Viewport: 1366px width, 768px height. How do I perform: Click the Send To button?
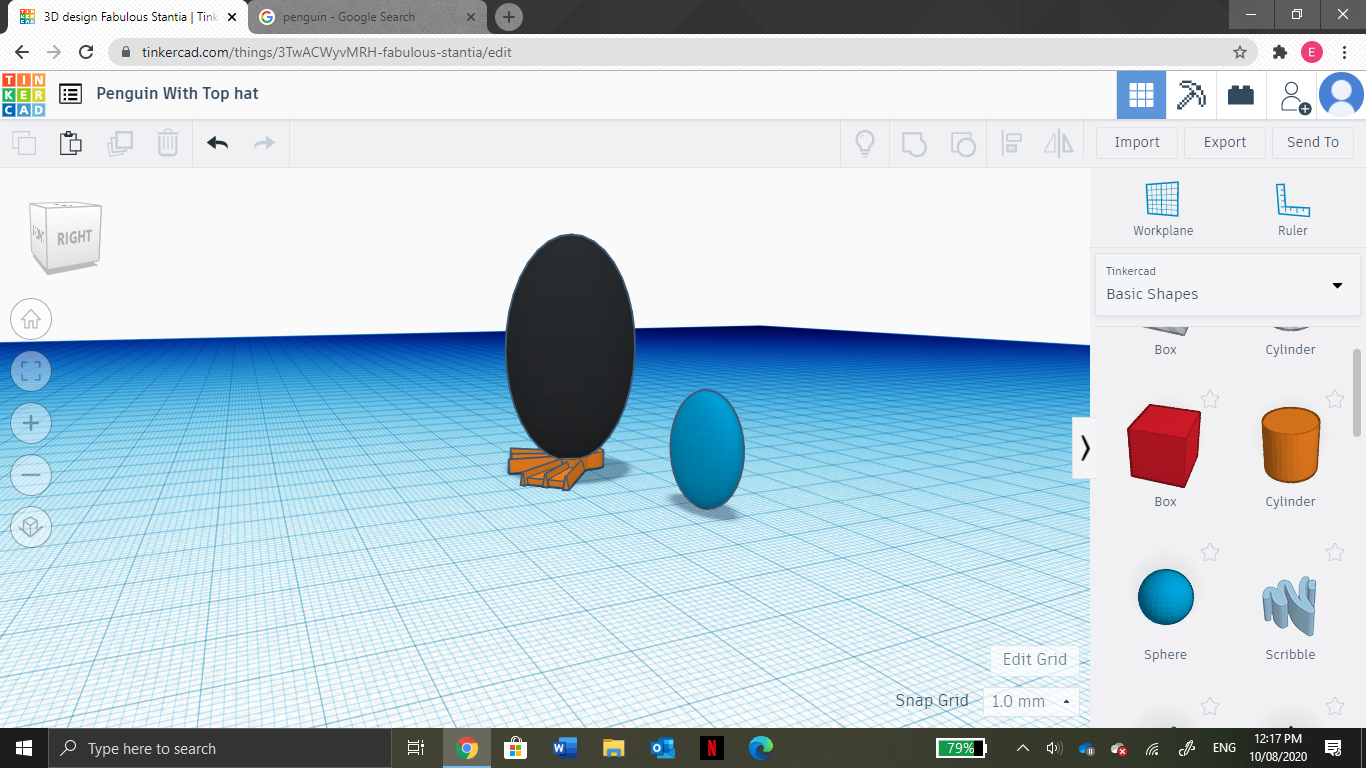[x=1313, y=142]
